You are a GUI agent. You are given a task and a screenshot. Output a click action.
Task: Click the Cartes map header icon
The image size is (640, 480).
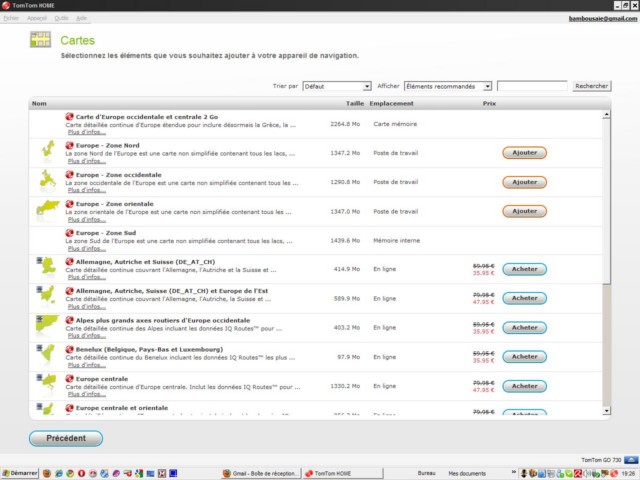pos(40,40)
